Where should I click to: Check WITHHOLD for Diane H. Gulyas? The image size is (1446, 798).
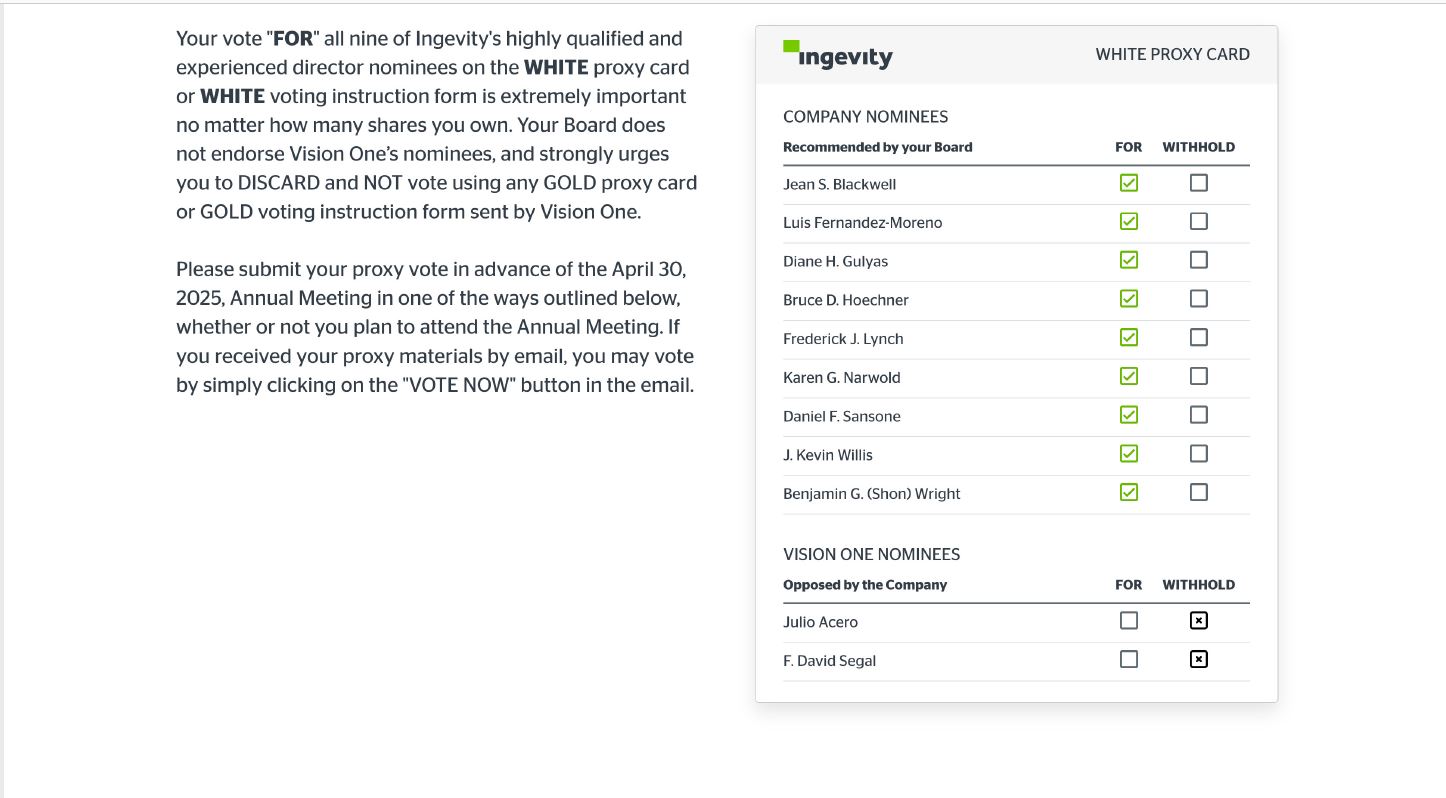(x=1199, y=260)
